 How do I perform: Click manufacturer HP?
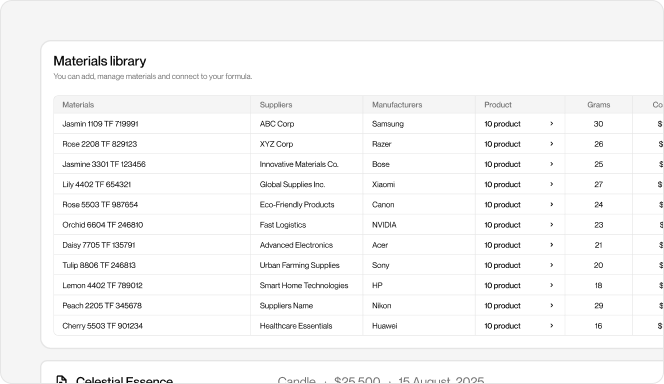pos(377,285)
